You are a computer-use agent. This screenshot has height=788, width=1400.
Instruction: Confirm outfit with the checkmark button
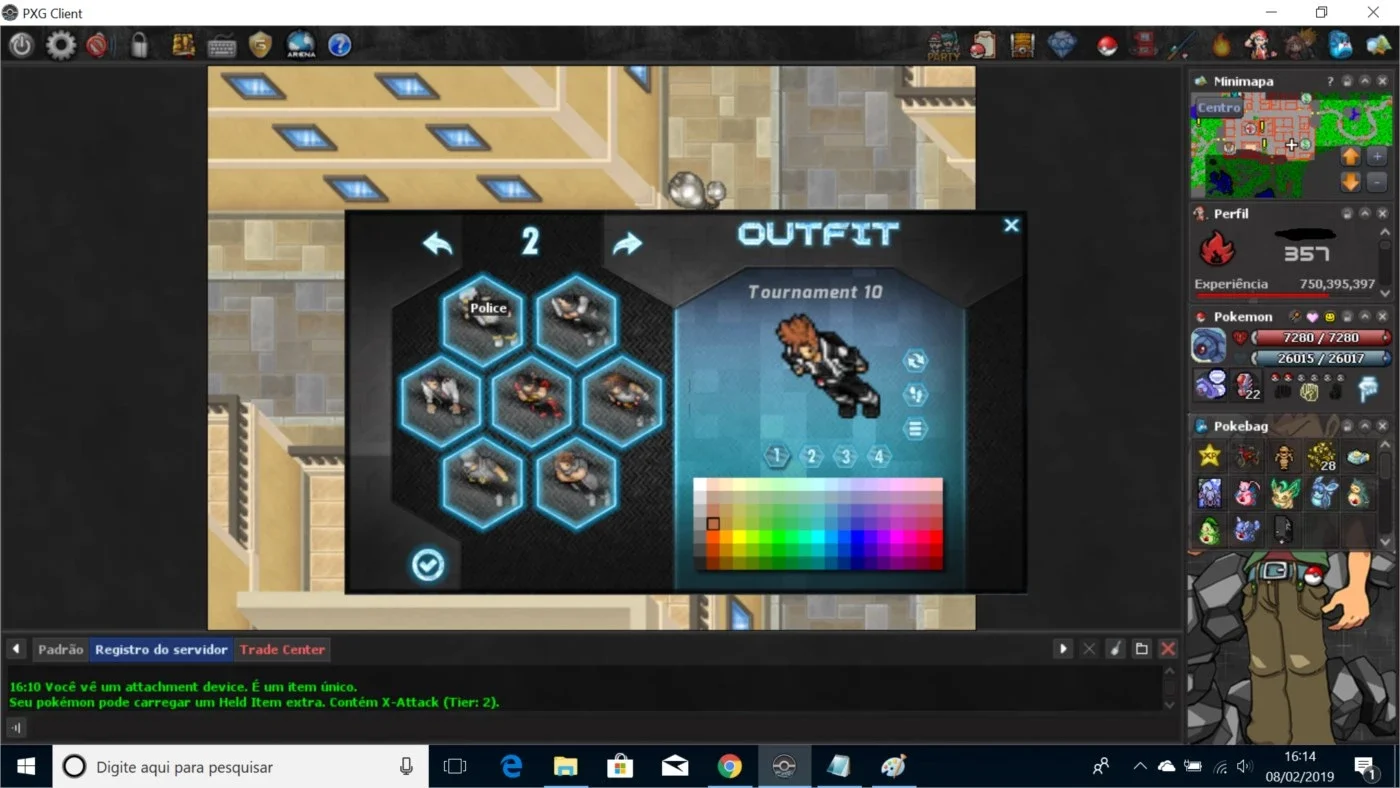[x=428, y=566]
